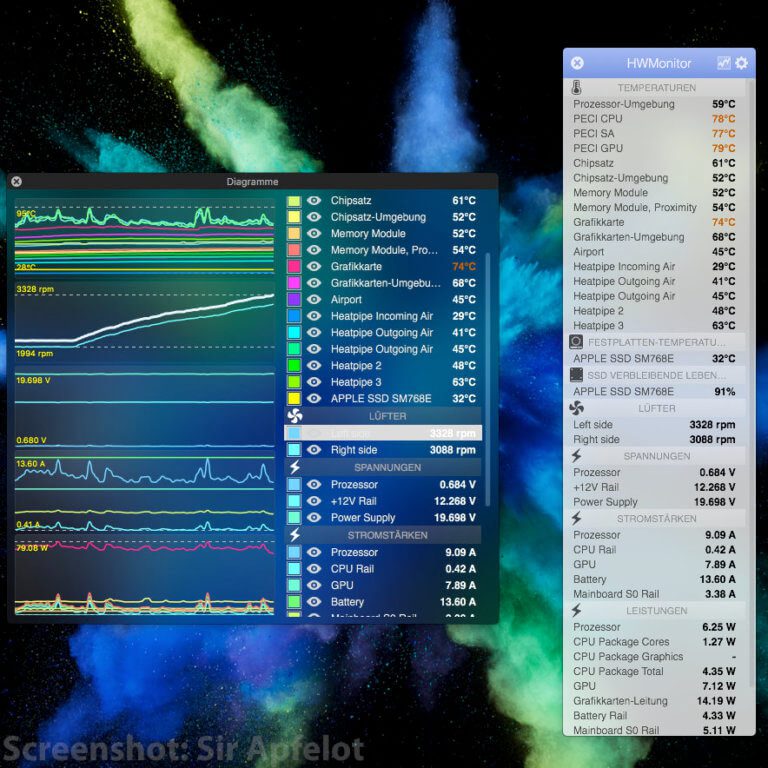Open graphs icon in HWMonitor header

click(723, 63)
